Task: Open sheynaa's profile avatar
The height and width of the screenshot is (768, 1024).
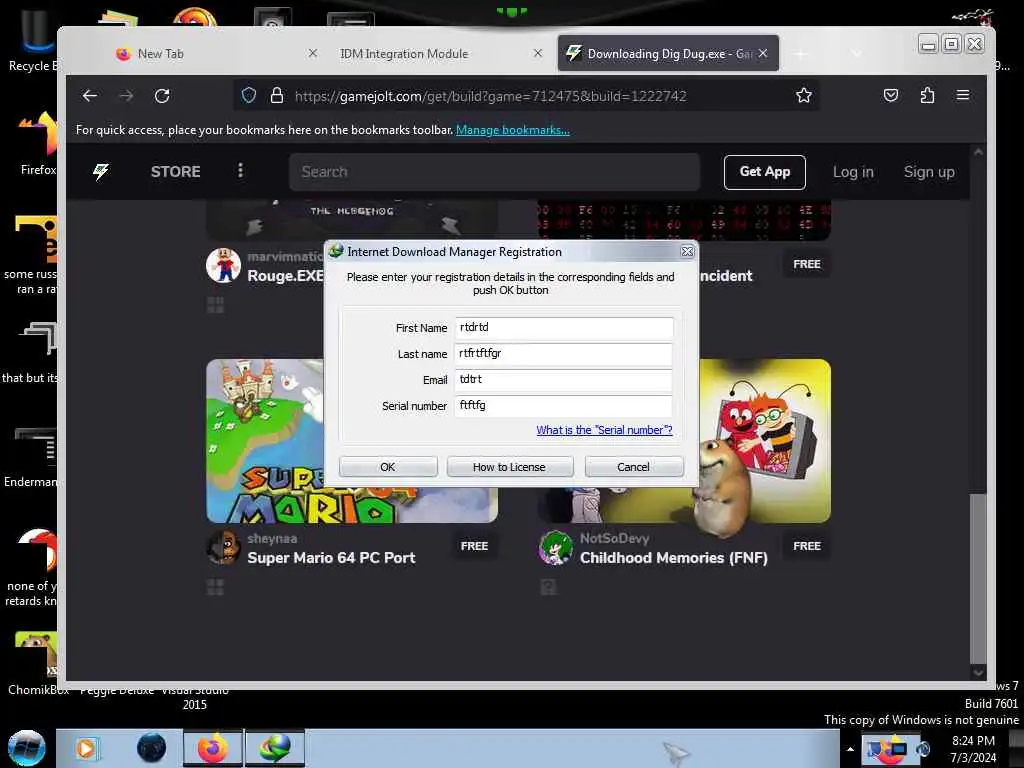Action: click(223, 547)
